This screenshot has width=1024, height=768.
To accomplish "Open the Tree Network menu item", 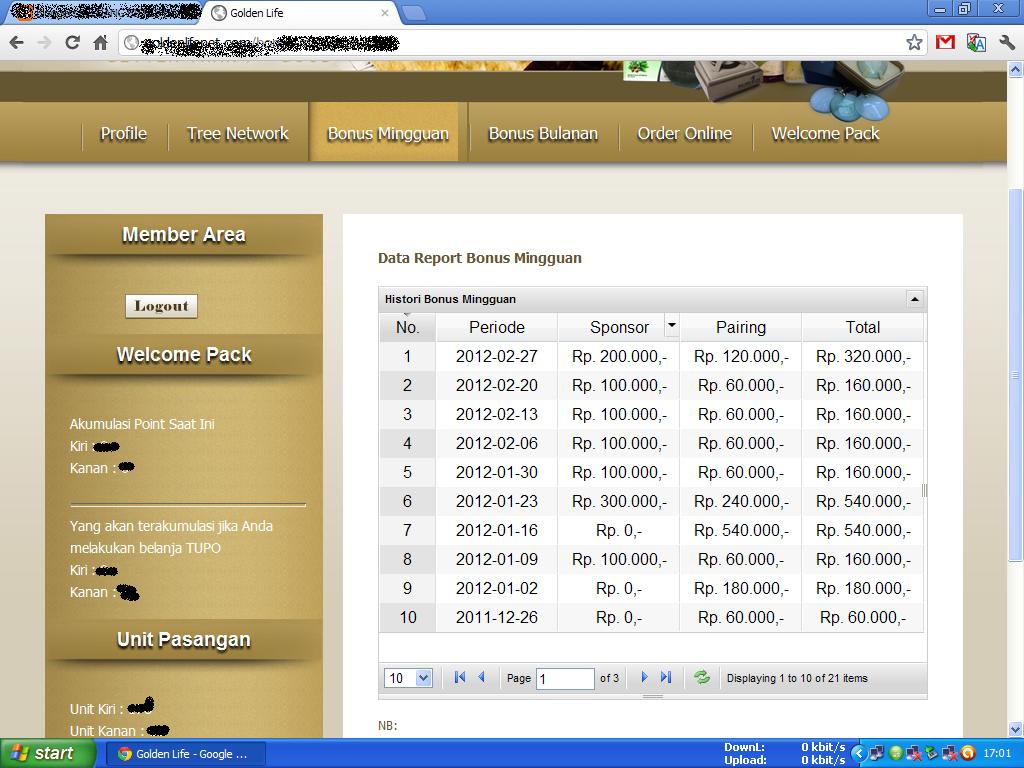I will (237, 134).
